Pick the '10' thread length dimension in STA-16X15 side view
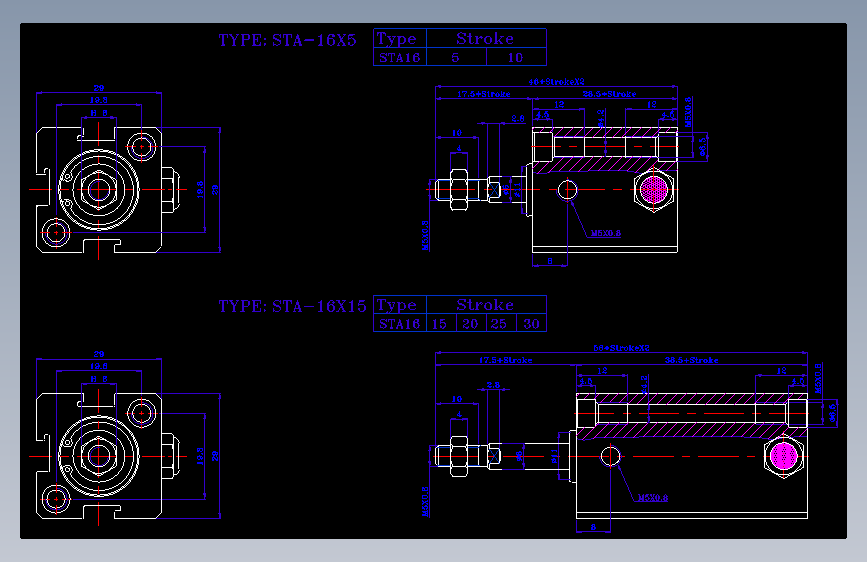The width and height of the screenshot is (867, 562). [457, 399]
